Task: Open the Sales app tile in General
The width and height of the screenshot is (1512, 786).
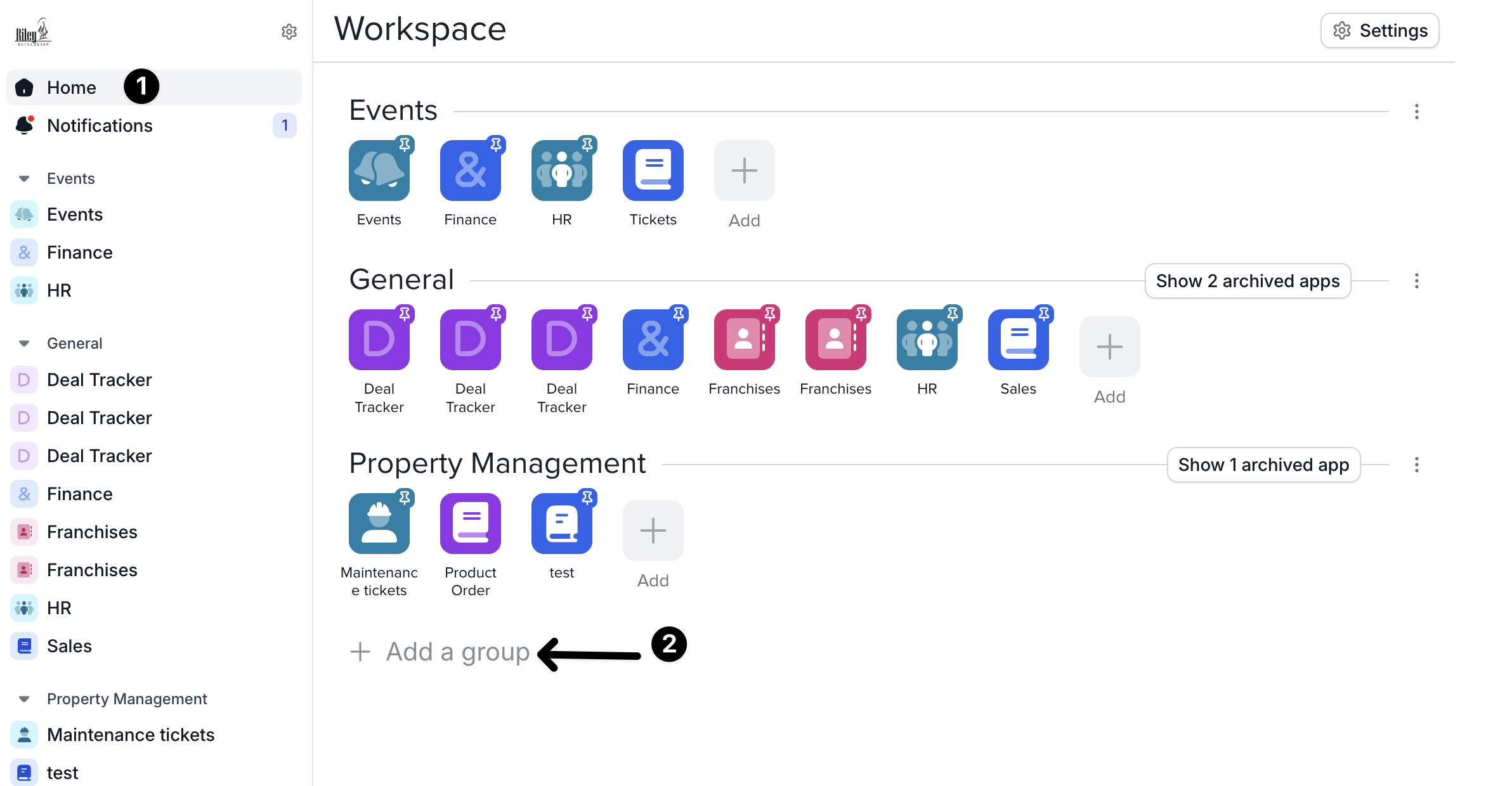Action: 1018,340
